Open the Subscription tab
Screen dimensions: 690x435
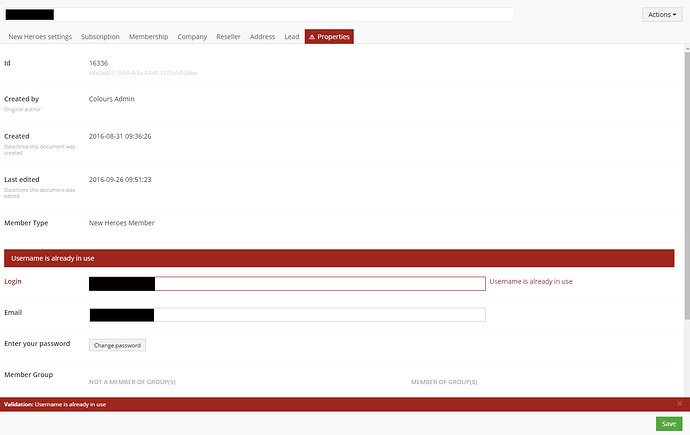(100, 37)
